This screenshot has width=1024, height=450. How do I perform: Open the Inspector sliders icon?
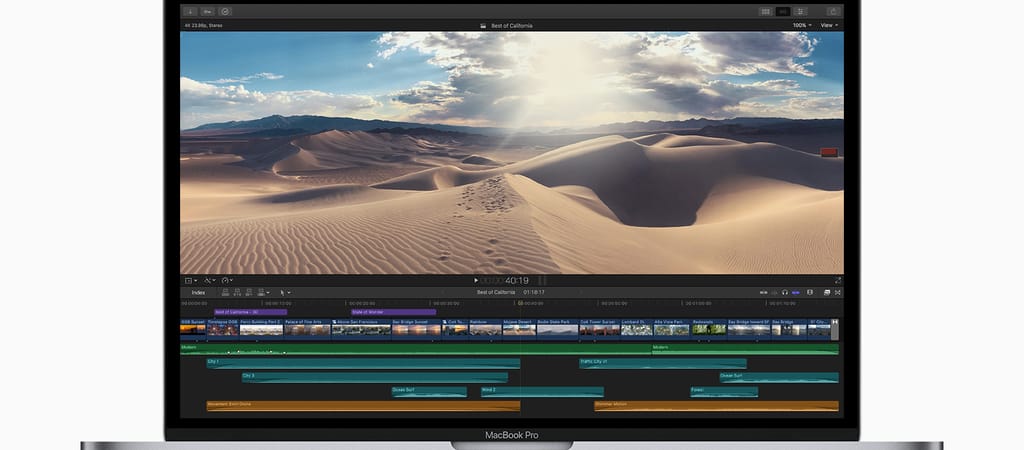(800, 11)
